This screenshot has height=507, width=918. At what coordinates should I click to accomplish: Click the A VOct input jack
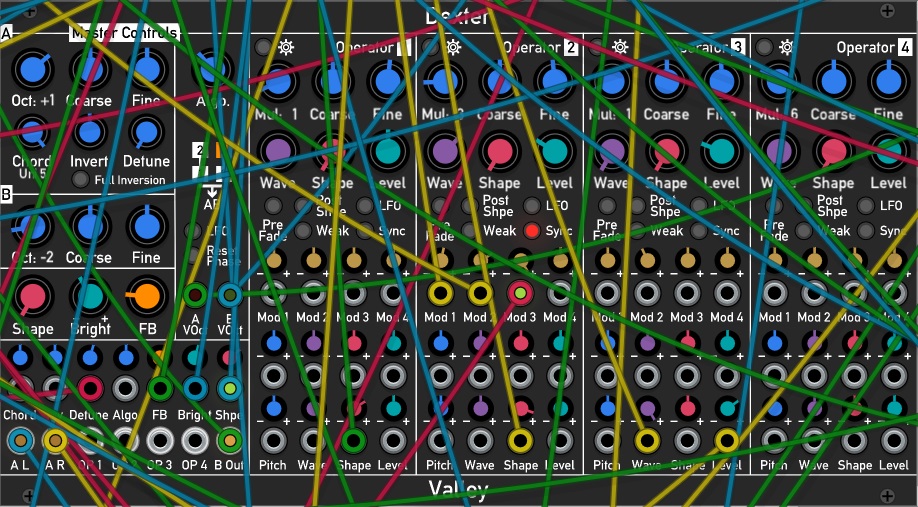pos(196,295)
